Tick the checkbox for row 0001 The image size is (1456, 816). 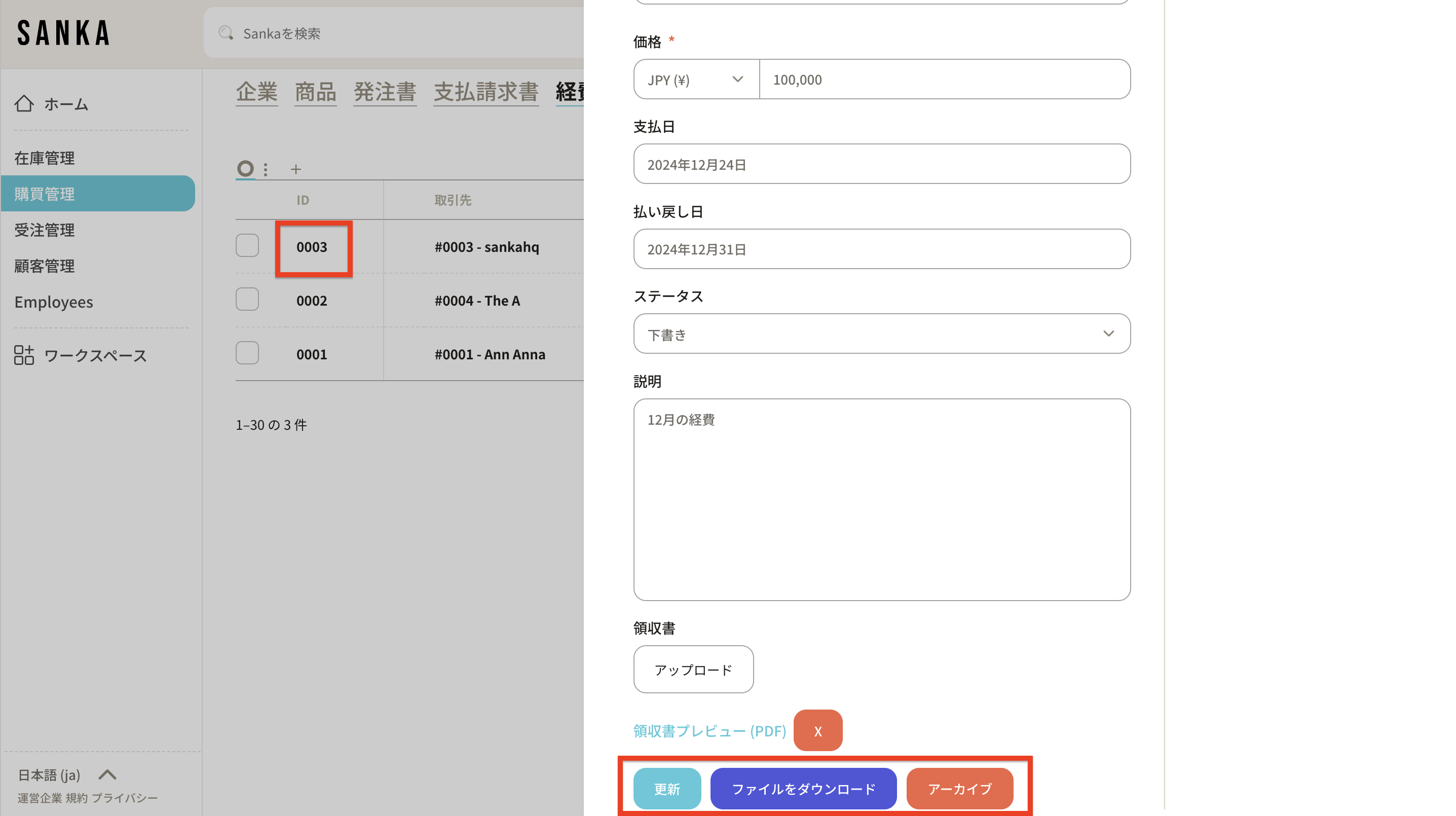[247, 353]
